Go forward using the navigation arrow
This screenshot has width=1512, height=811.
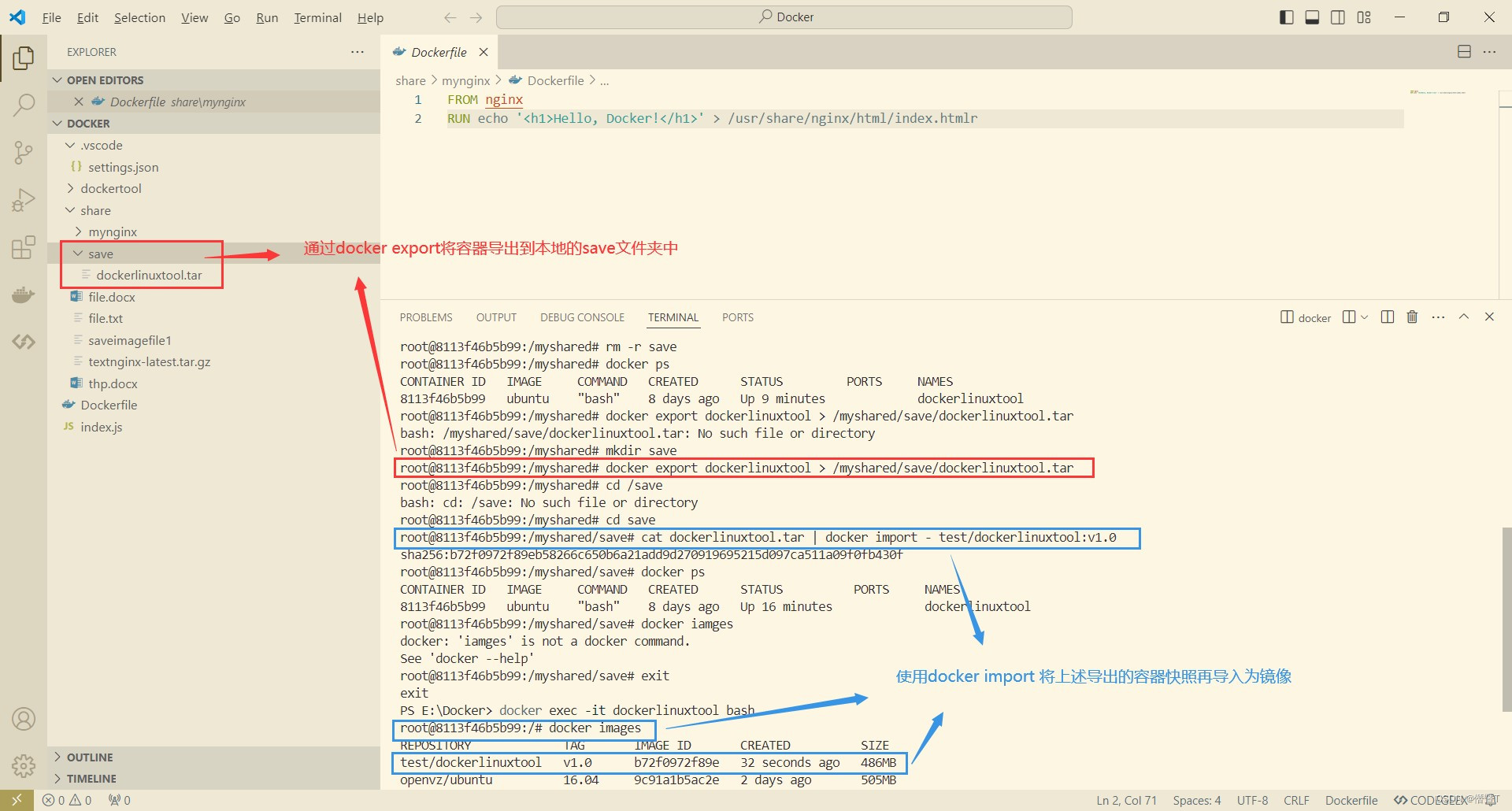pos(476,17)
